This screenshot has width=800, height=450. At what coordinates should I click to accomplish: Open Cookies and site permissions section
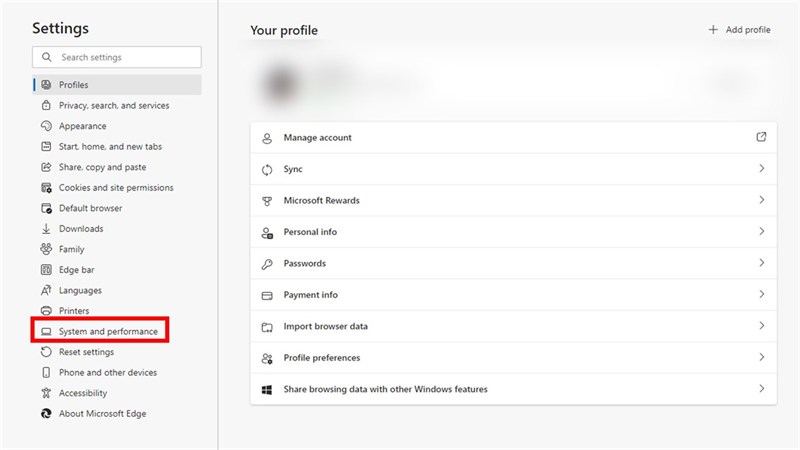pyautogui.click(x=117, y=188)
